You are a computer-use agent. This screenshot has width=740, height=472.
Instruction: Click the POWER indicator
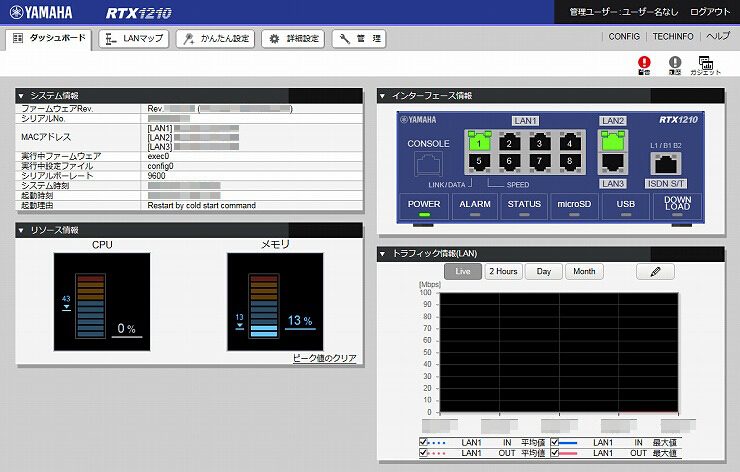click(424, 207)
